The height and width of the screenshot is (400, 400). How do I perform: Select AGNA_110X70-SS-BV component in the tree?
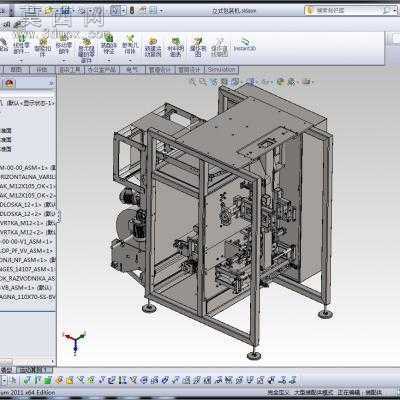click(x=28, y=296)
